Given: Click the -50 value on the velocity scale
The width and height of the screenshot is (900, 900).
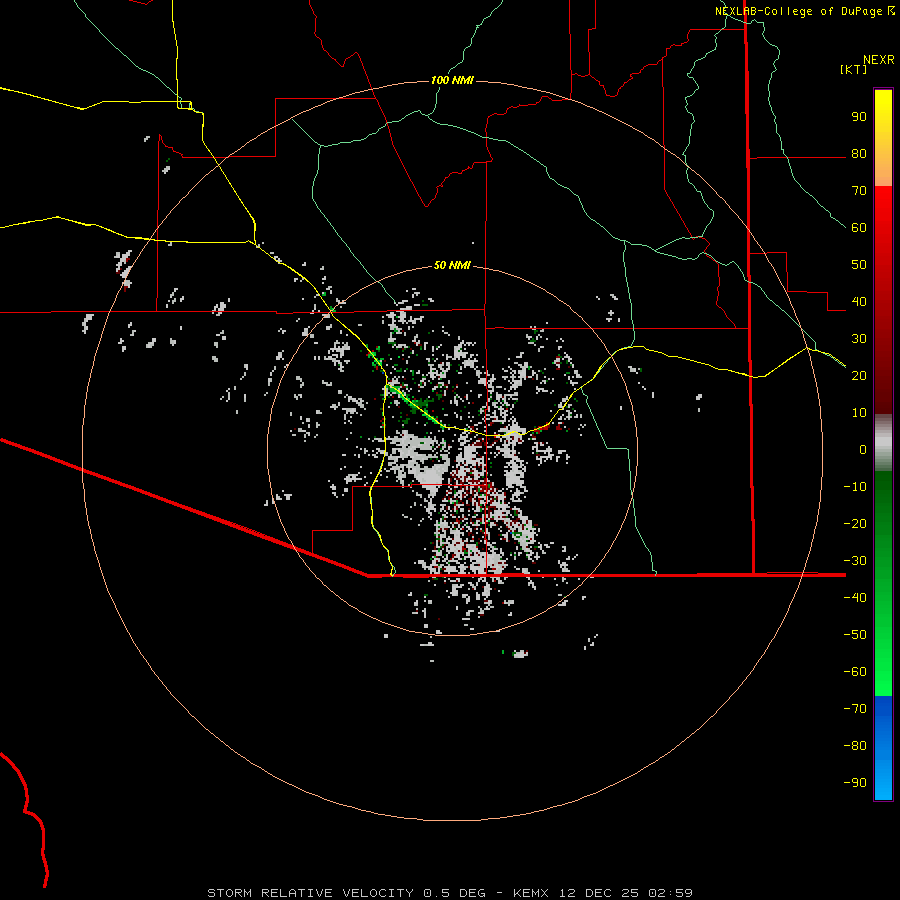Looking at the screenshot, I should point(855,635).
